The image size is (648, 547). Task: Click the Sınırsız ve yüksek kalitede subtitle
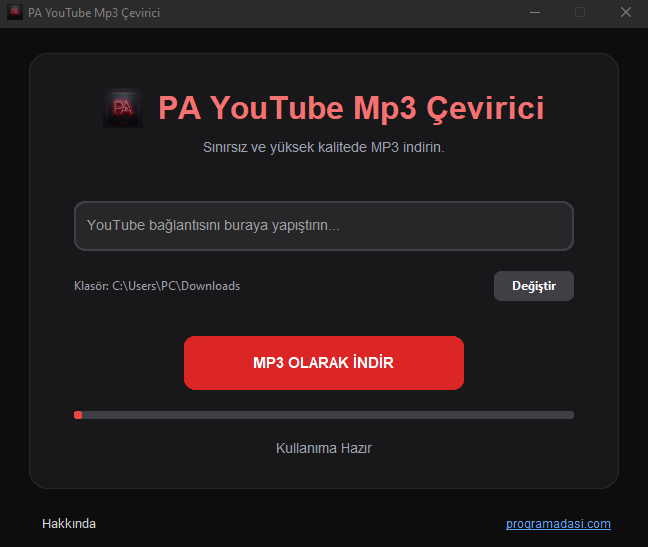(x=324, y=147)
